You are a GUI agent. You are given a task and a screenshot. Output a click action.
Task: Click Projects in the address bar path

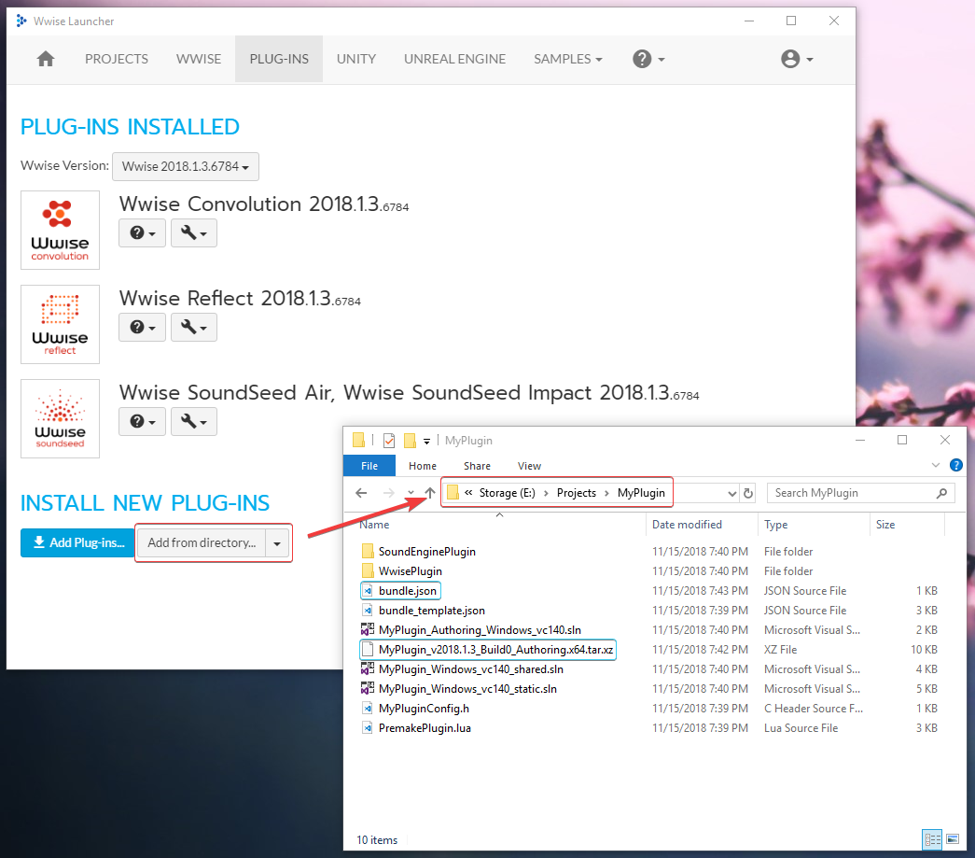coord(576,493)
